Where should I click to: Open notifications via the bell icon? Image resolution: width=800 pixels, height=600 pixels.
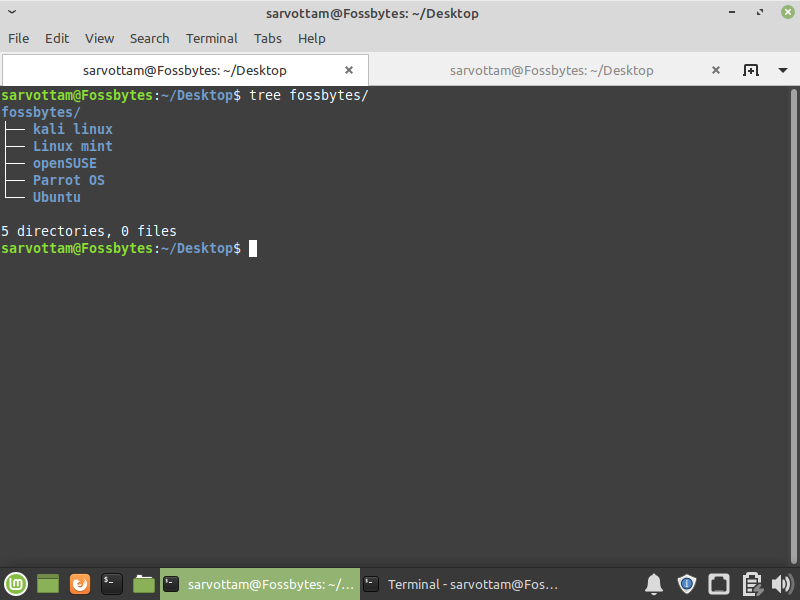click(x=654, y=583)
